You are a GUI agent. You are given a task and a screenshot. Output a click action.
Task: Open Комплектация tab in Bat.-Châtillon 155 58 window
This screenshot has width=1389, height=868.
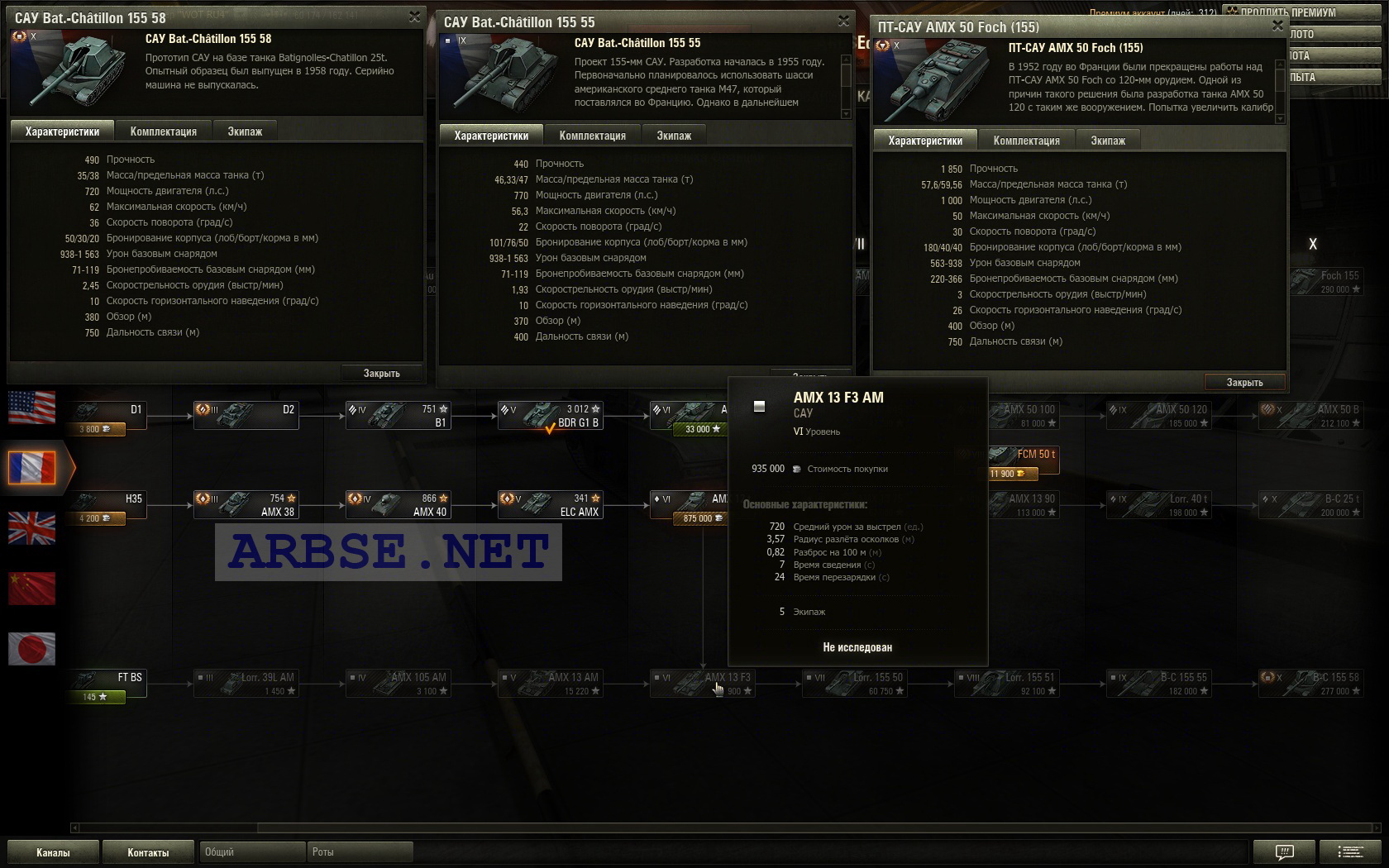point(164,131)
